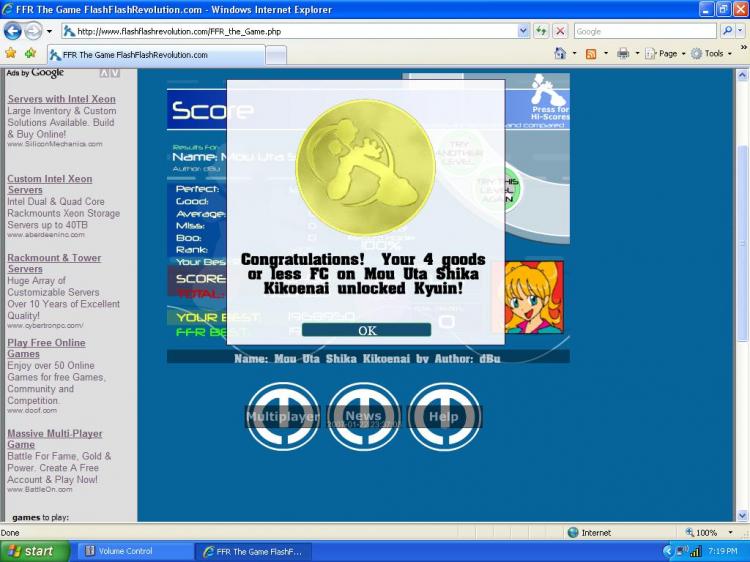Click the address bar URL field

point(289,32)
